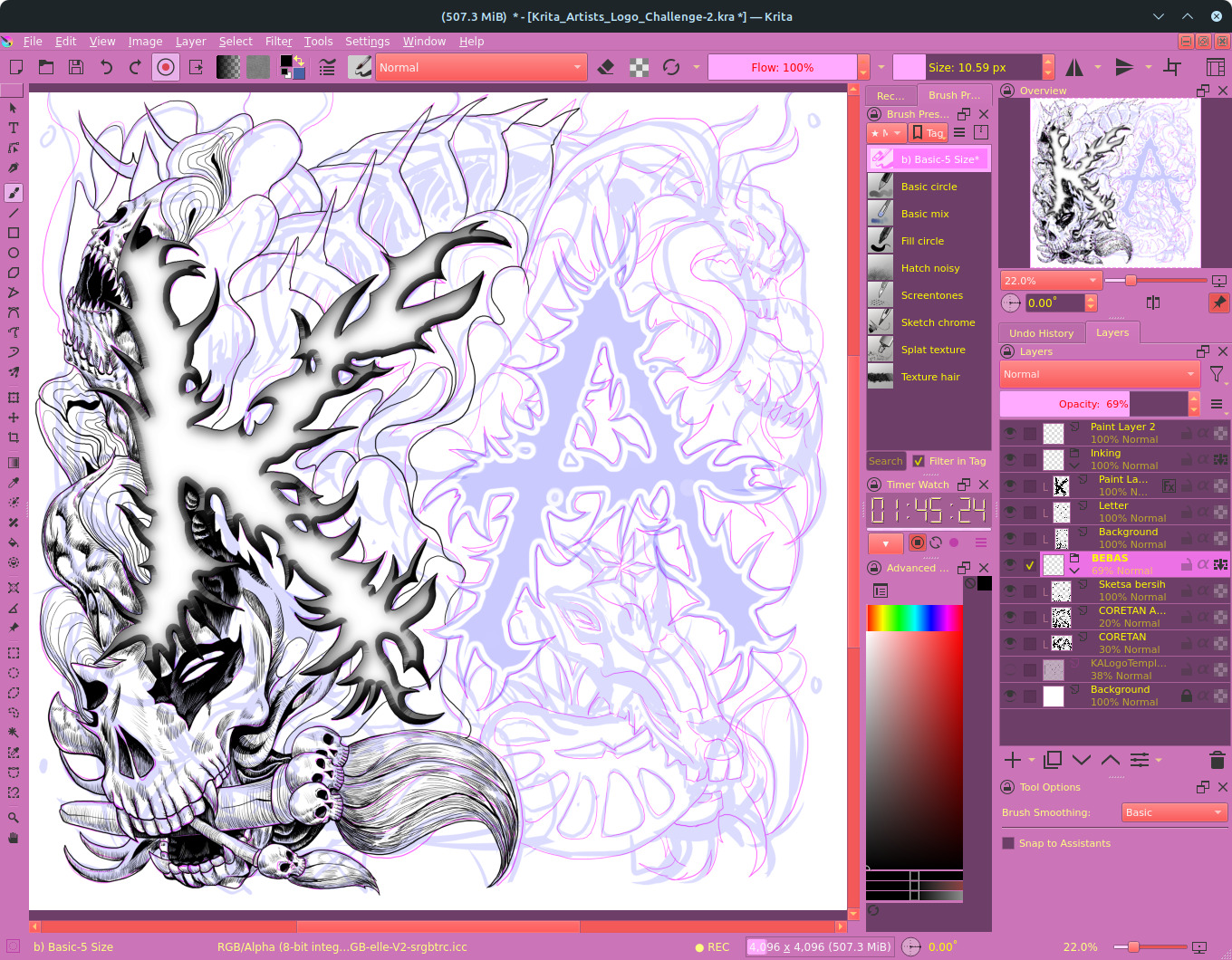Open the Brush Smoothing Basic dropdown
The height and width of the screenshot is (960, 1232).
[x=1174, y=812]
